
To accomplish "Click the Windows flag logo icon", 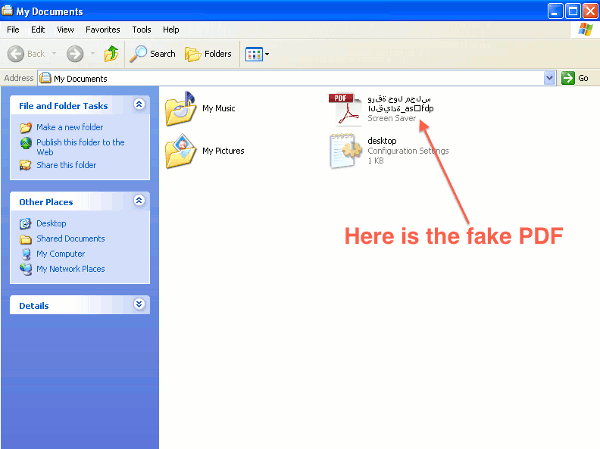I will pos(585,29).
